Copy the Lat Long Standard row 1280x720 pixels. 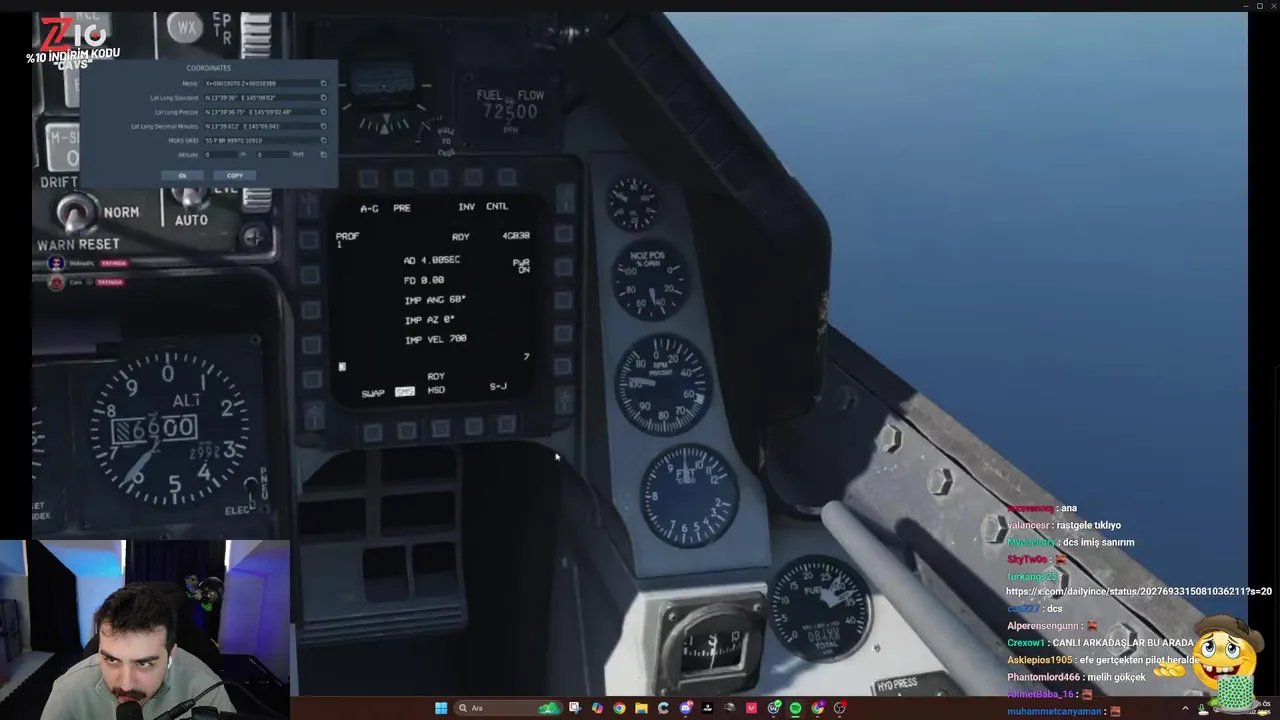(x=324, y=98)
